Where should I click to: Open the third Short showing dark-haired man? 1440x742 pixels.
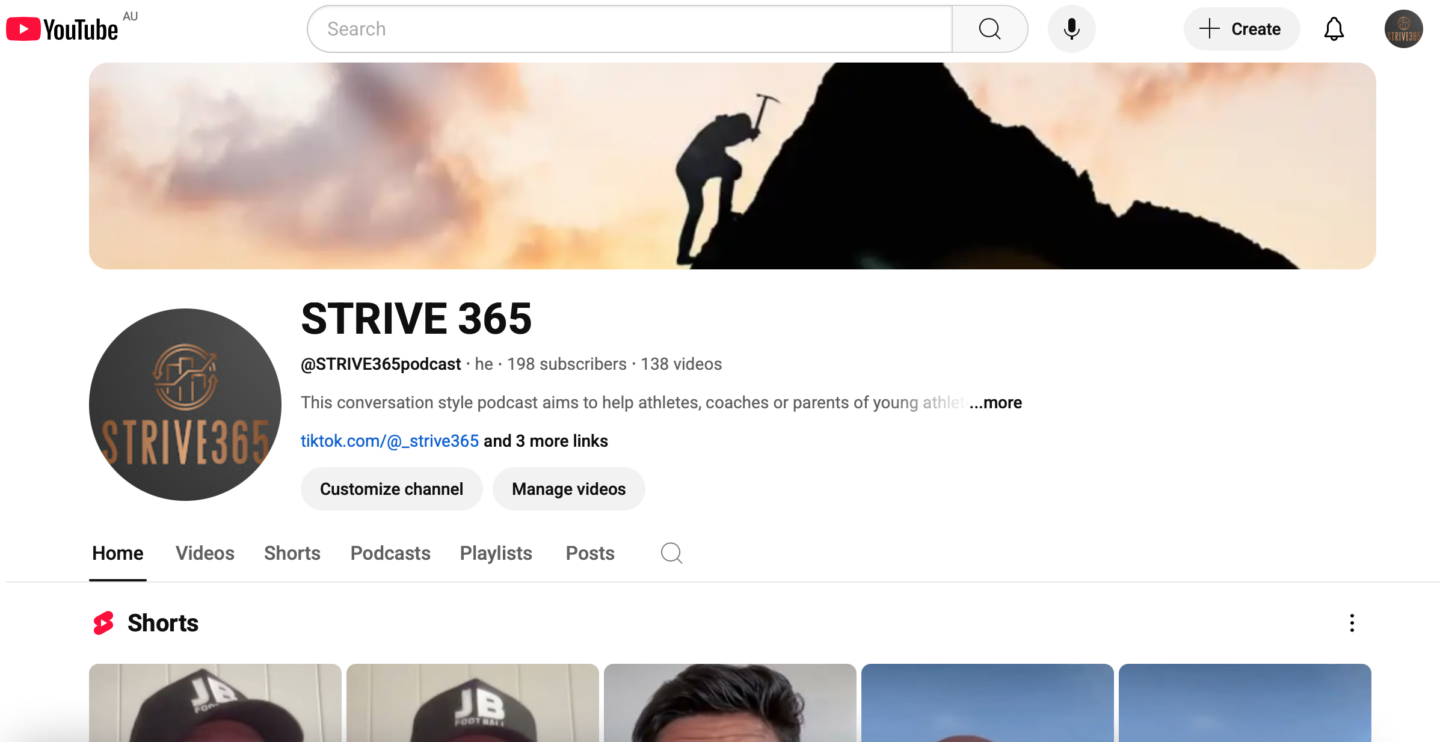[x=730, y=703]
